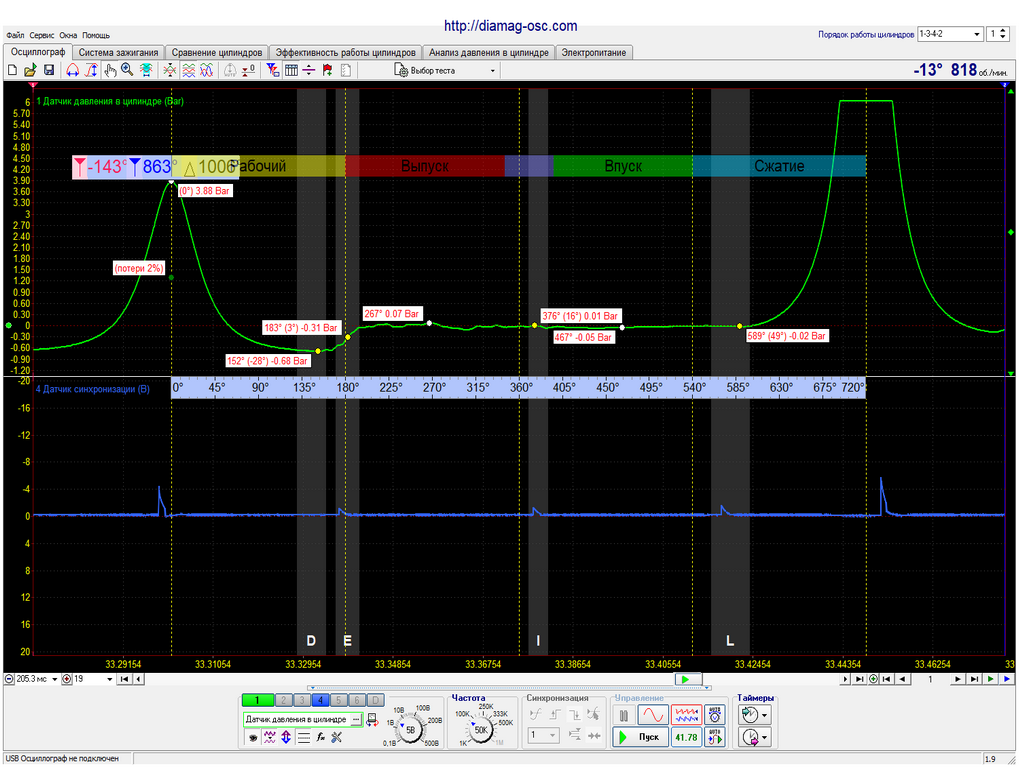This screenshot has height=768, width=1024.
Task: Adjust the cylinder number stepper
Action: pos(999,34)
